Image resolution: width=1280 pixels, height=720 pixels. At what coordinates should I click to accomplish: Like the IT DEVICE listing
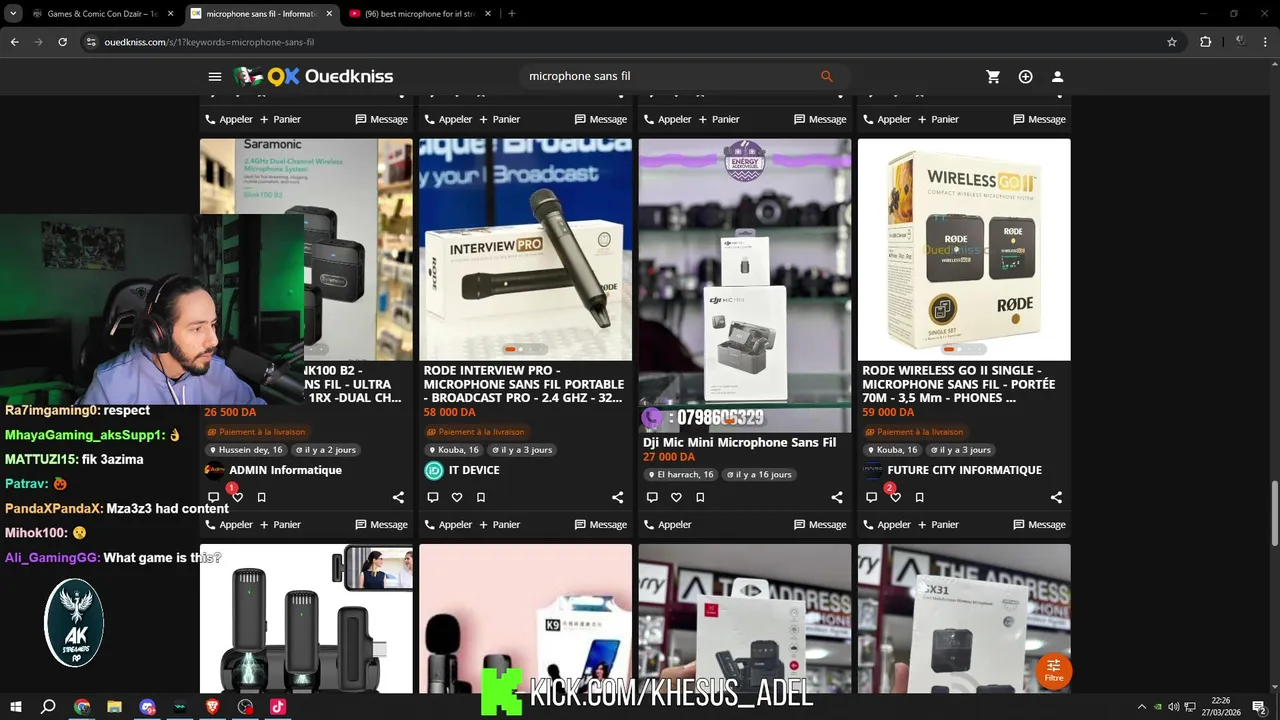[x=457, y=497]
